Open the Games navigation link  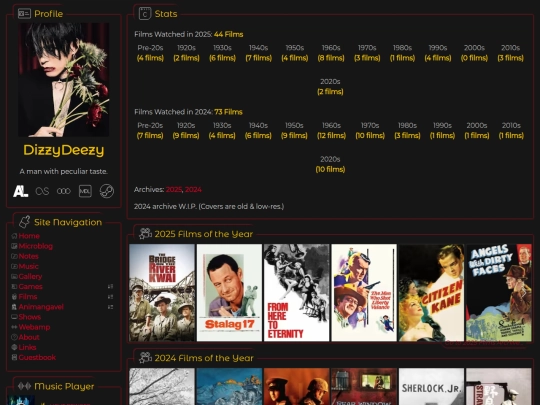[31, 287]
